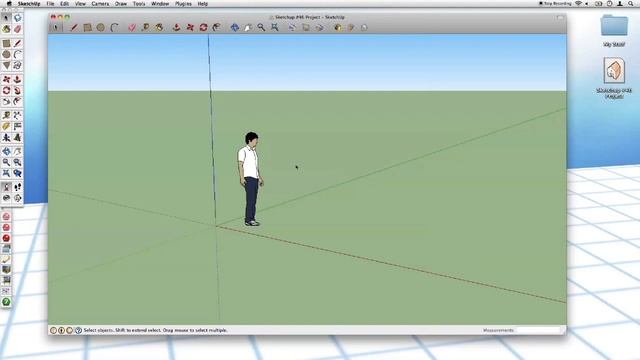Open the Edit menu
The width and height of the screenshot is (640, 360).
click(64, 4)
